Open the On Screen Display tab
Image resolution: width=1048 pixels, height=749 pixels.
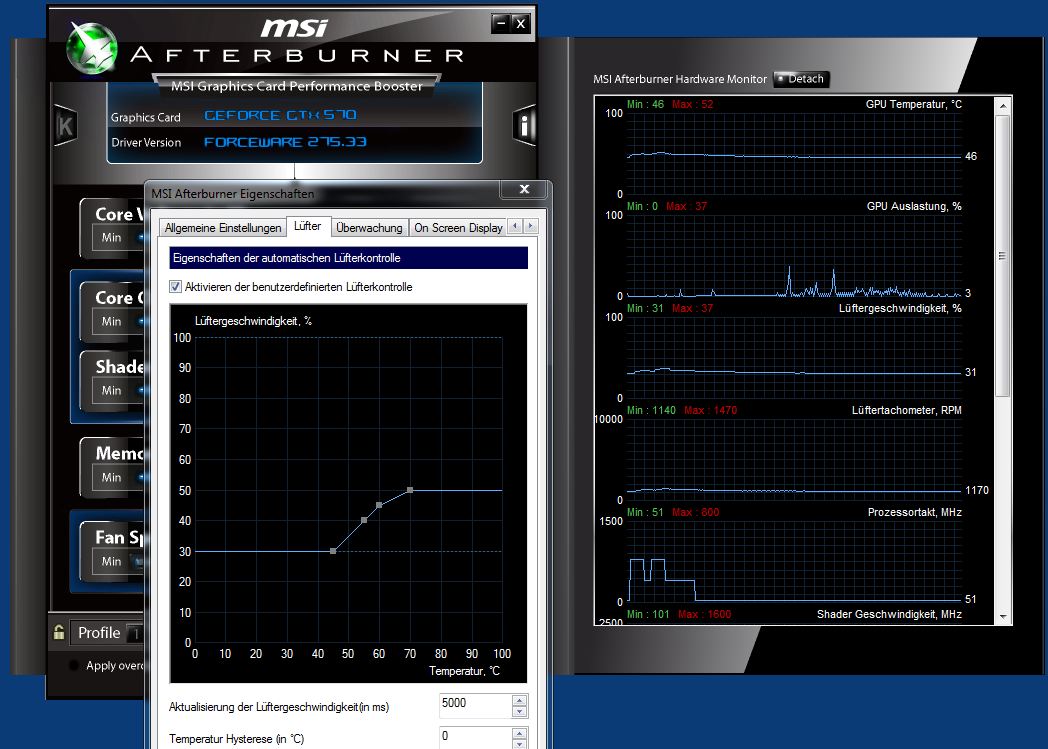click(458, 228)
